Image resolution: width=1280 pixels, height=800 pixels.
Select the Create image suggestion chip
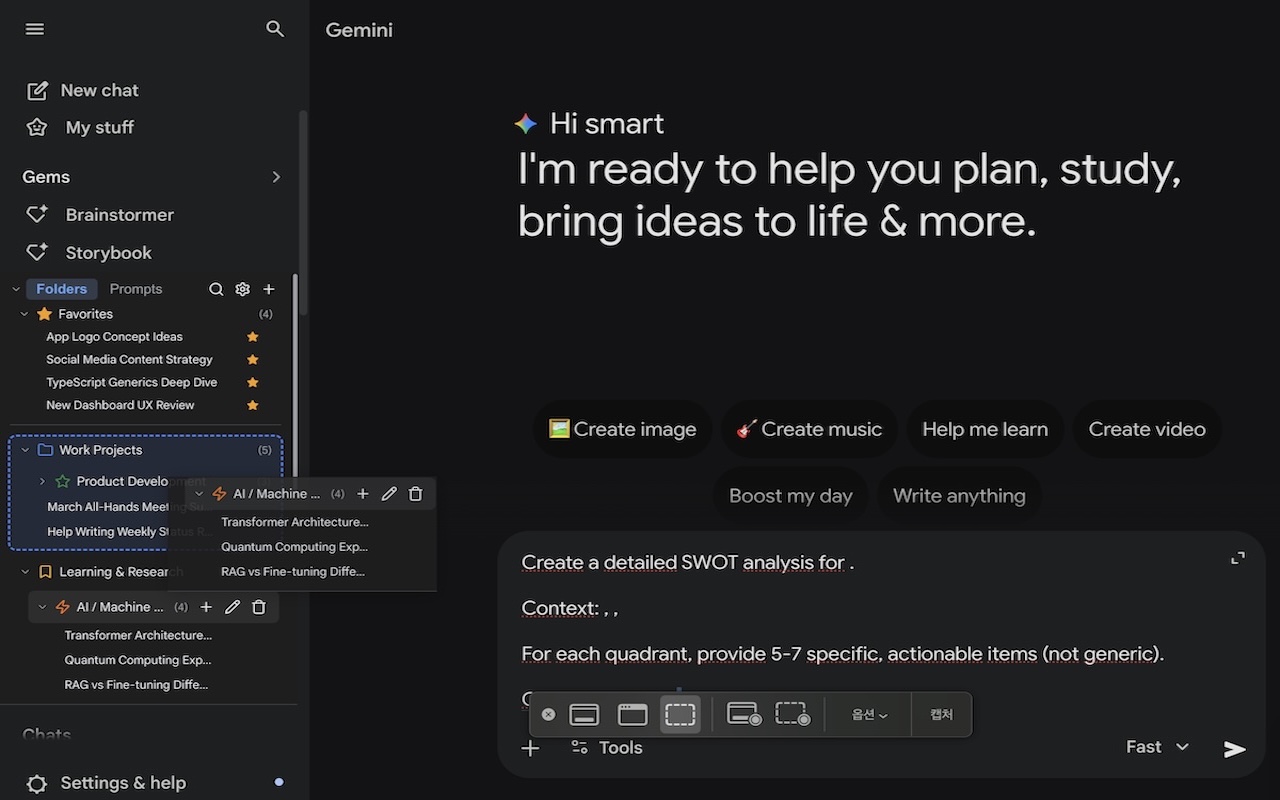coord(622,429)
